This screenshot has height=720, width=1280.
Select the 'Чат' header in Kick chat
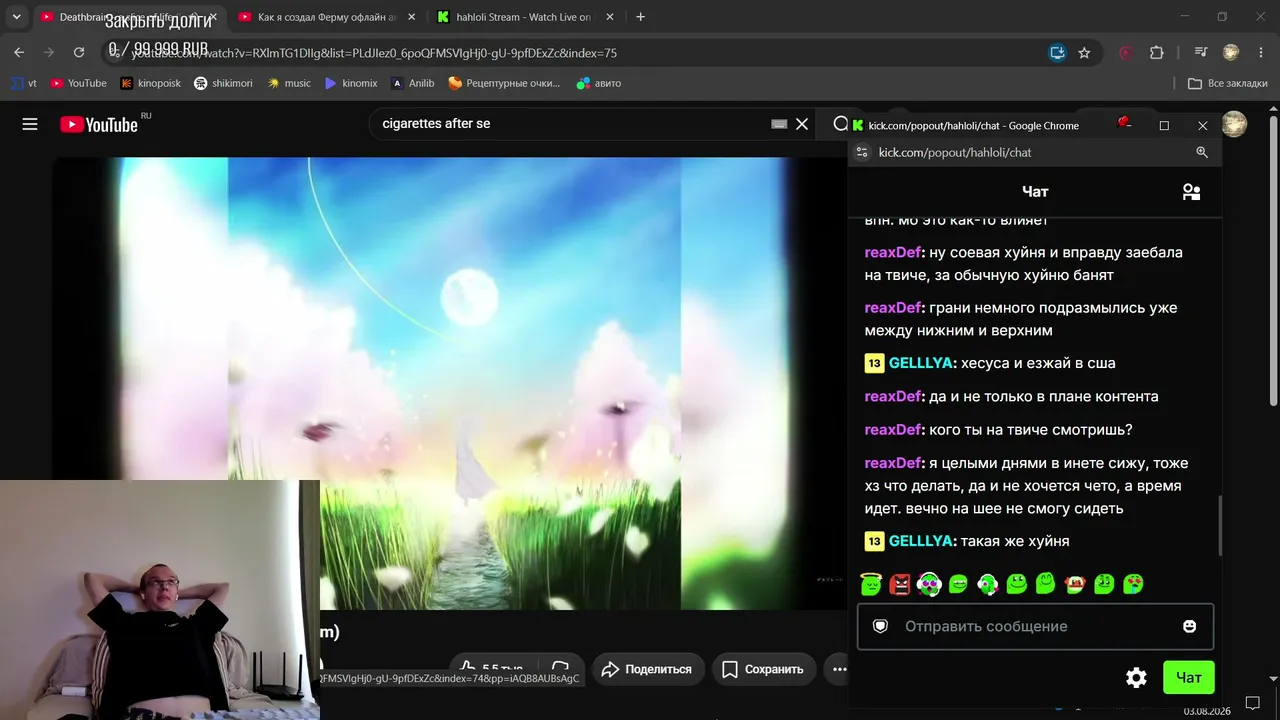tap(1035, 192)
